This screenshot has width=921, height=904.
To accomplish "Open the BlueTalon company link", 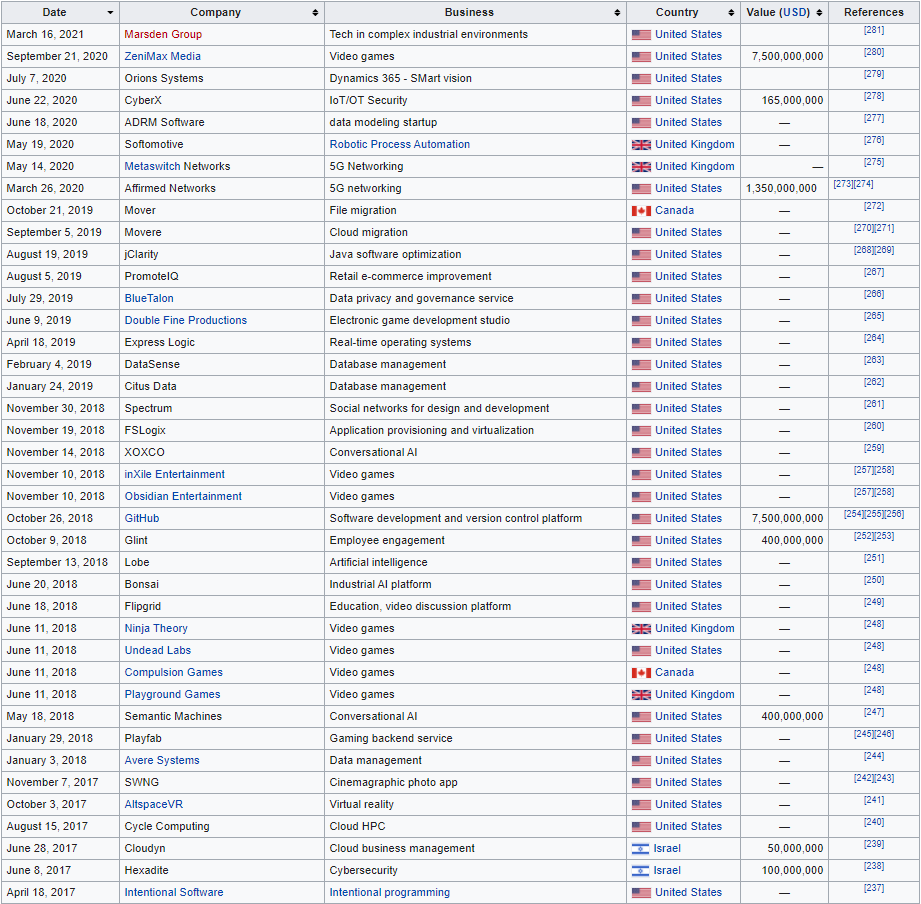I will pyautogui.click(x=149, y=298).
